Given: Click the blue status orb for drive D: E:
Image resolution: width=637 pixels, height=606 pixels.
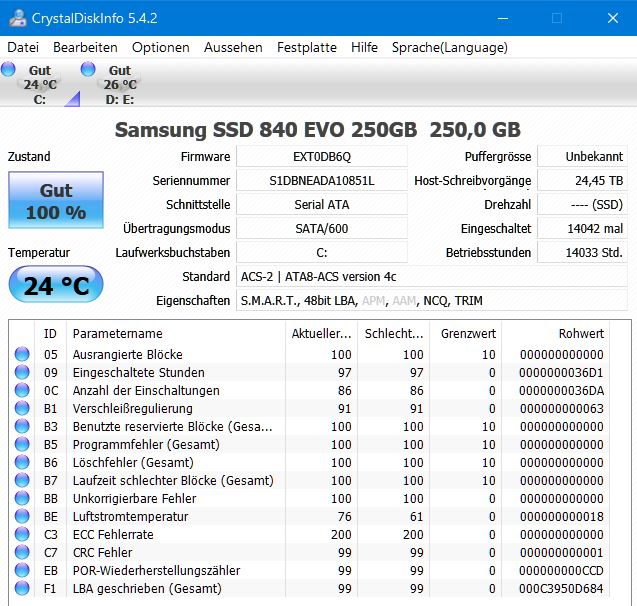Looking at the screenshot, I should [x=88, y=69].
